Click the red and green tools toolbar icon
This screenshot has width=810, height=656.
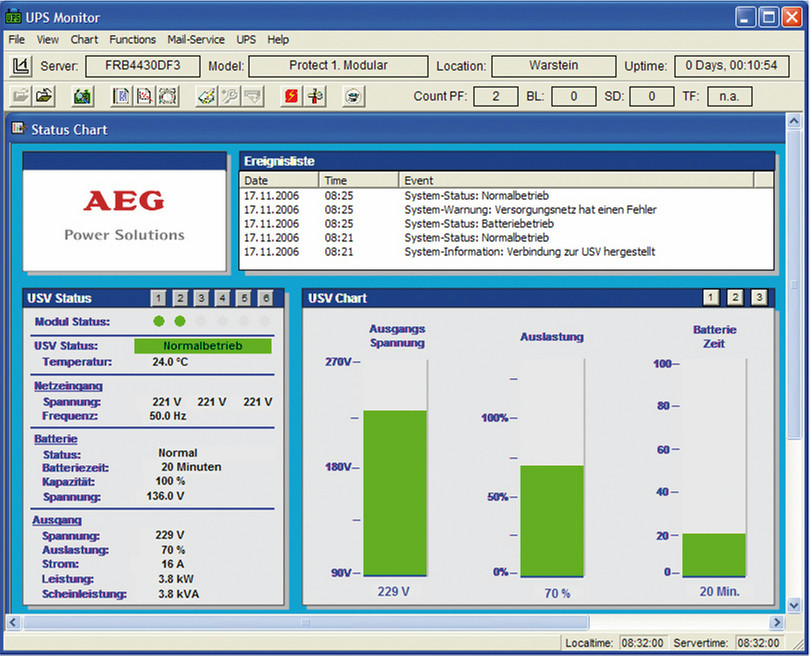pyautogui.click(x=314, y=97)
